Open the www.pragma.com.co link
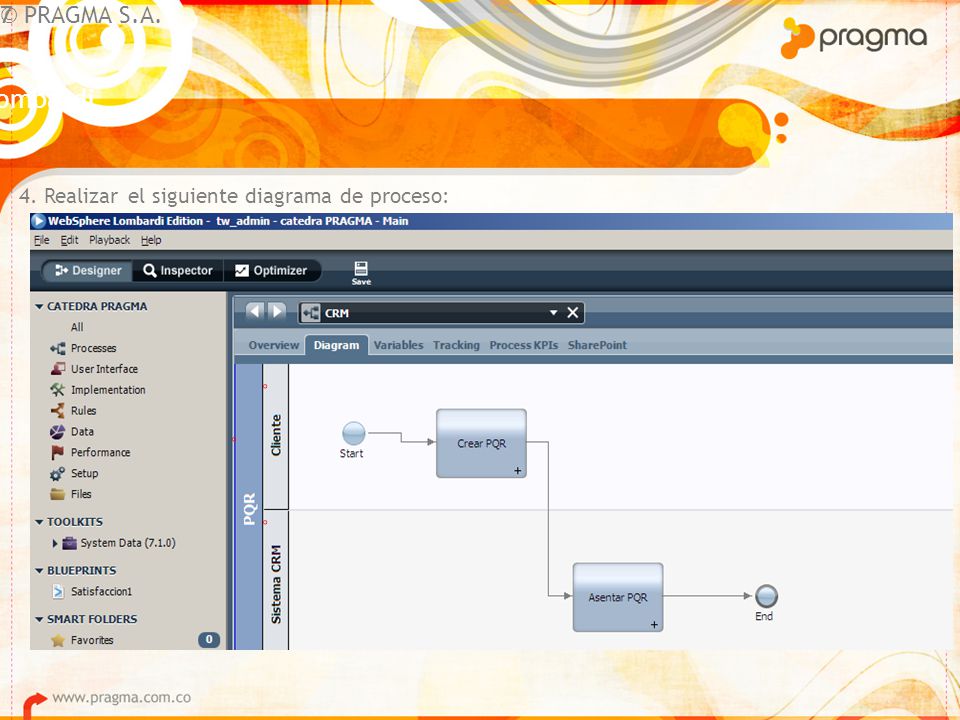The height and width of the screenshot is (720, 960). pos(121,697)
